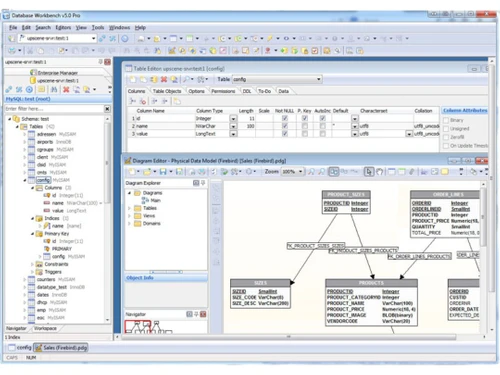Click the left tree vertical scrollbar
500x375 pixels.
(x=107, y=163)
